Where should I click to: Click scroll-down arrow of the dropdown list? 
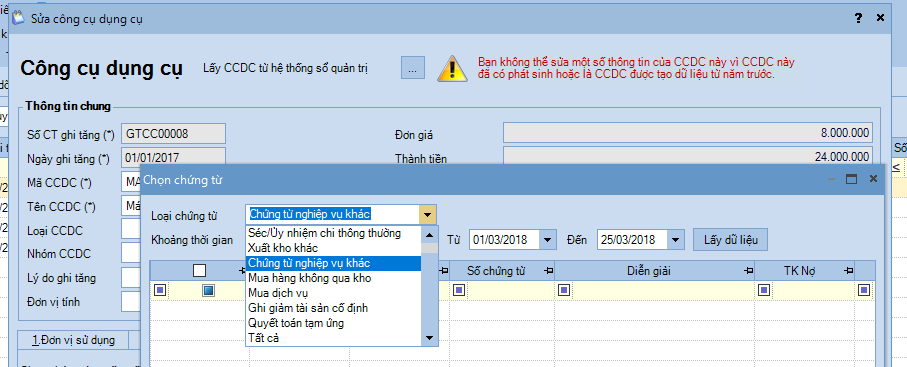coord(429,337)
